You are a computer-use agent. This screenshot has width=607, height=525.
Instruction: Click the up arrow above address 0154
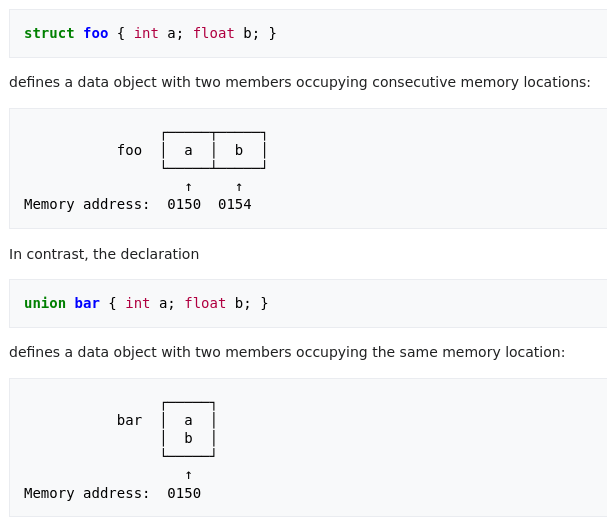[239, 187]
